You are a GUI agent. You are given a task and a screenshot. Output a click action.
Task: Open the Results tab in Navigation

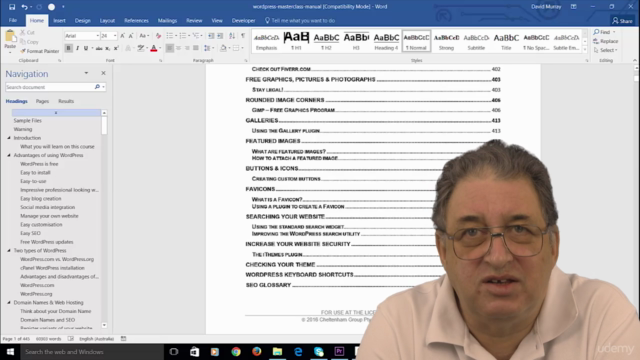point(66,101)
